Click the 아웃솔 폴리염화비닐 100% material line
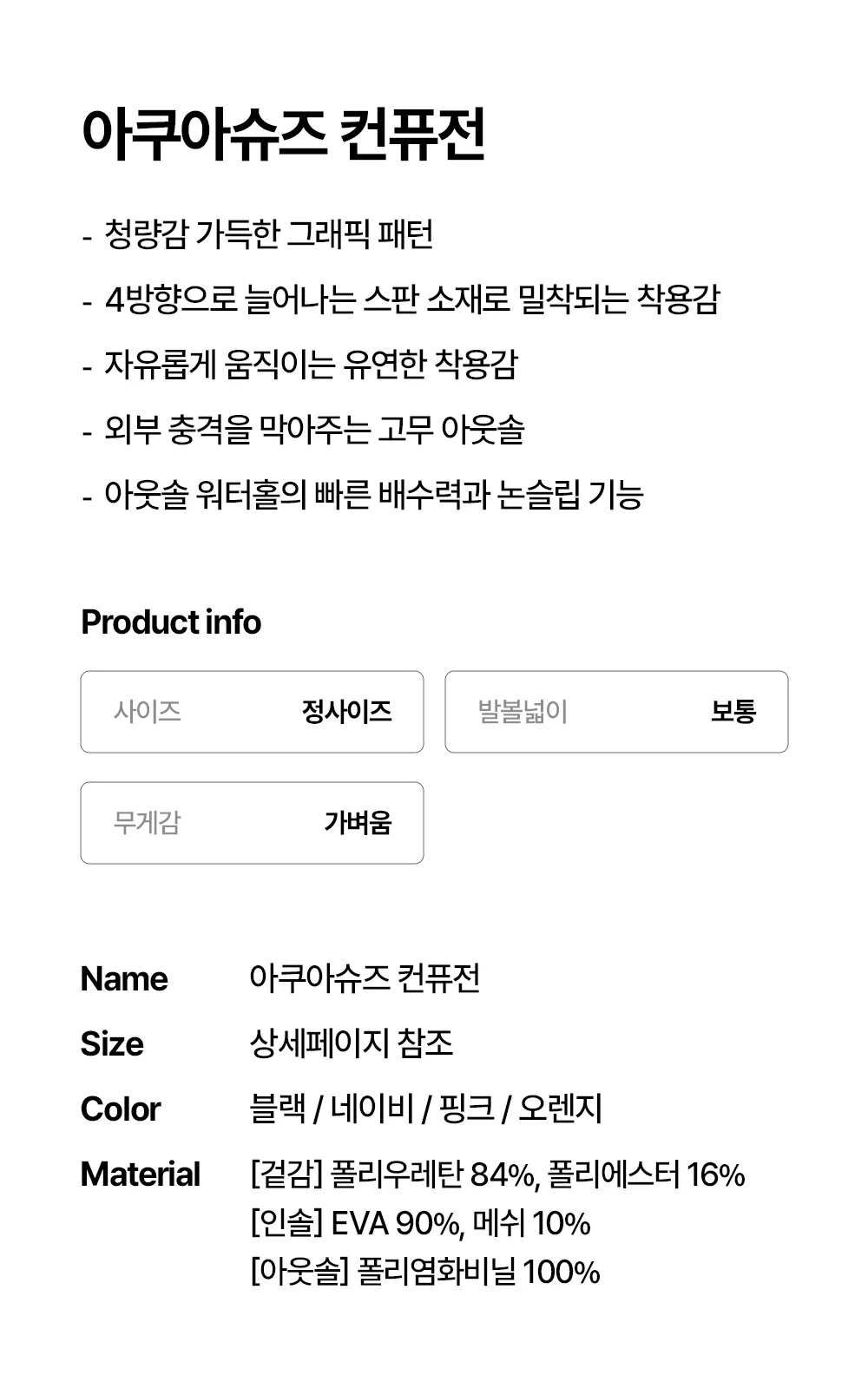The width and height of the screenshot is (868, 1395). point(425,1273)
